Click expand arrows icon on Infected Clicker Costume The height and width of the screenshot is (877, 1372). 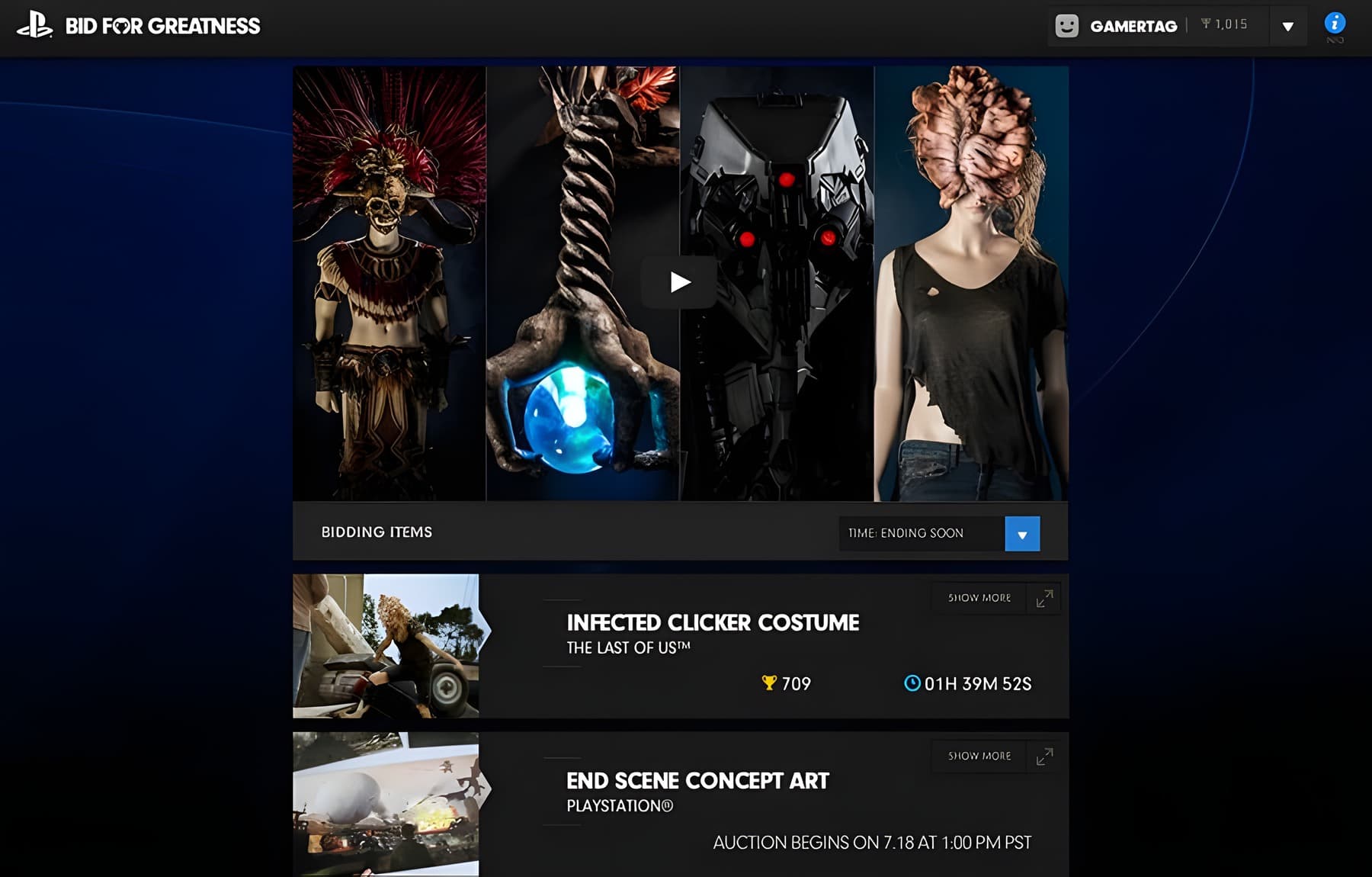click(1044, 599)
